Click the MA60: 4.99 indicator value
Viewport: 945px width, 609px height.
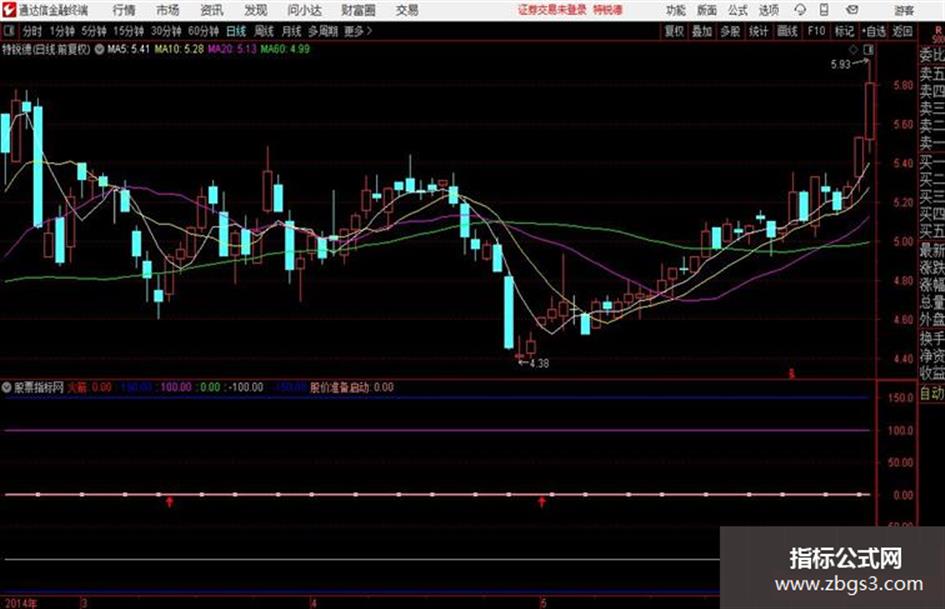[x=285, y=49]
